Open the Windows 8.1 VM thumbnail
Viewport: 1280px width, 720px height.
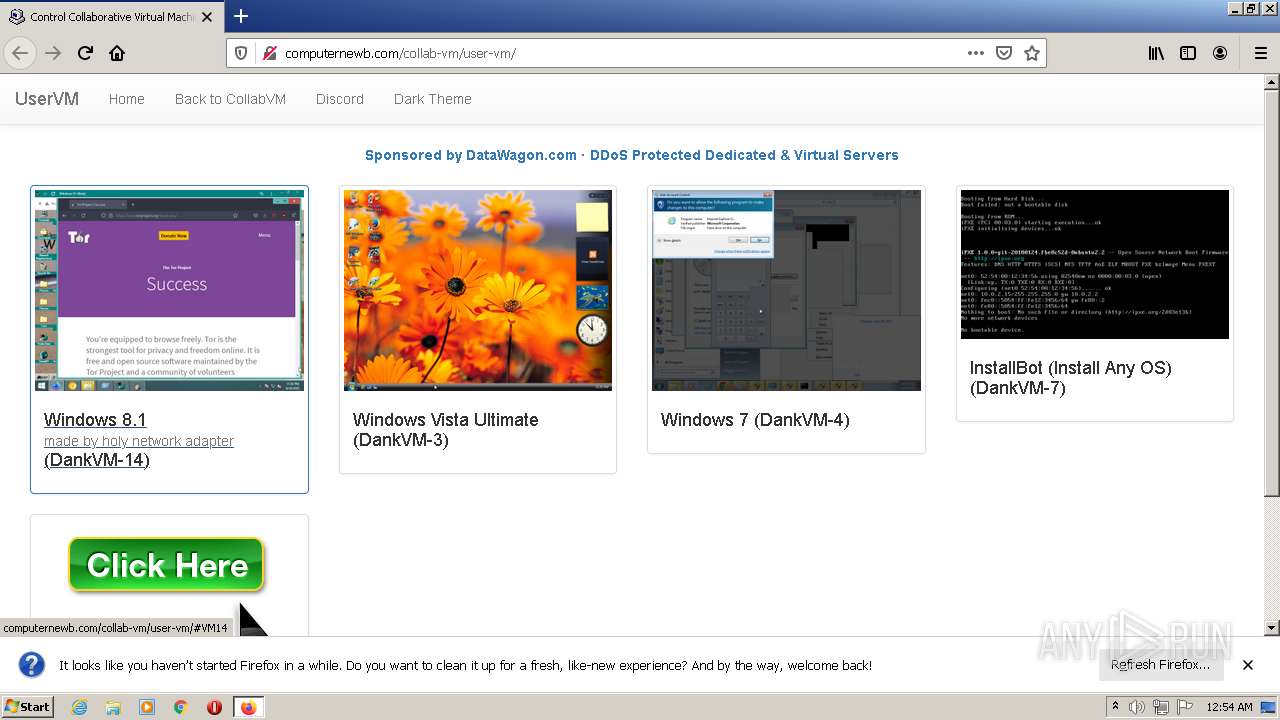pos(169,290)
